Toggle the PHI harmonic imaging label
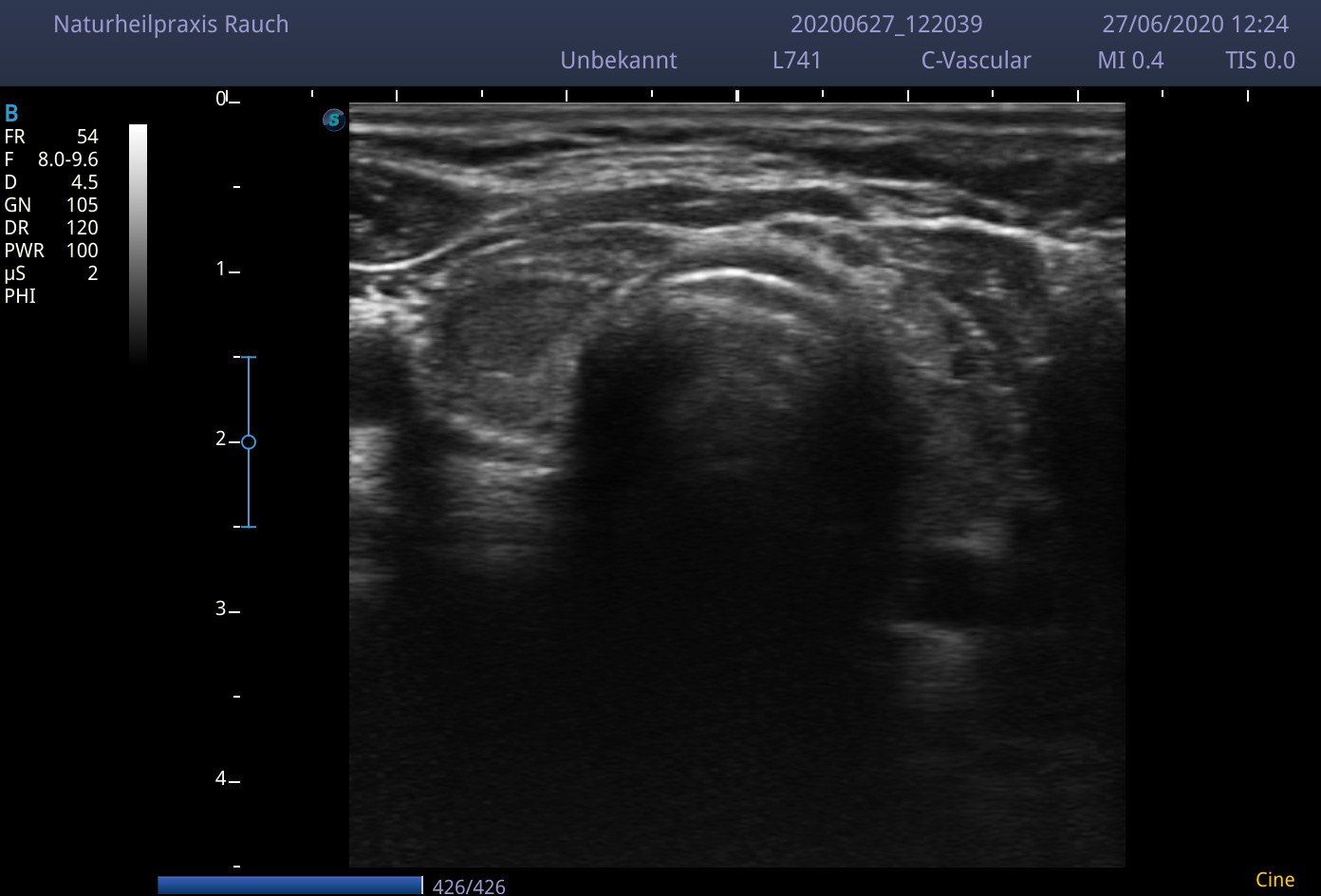This screenshot has width=1321, height=896. (20, 296)
